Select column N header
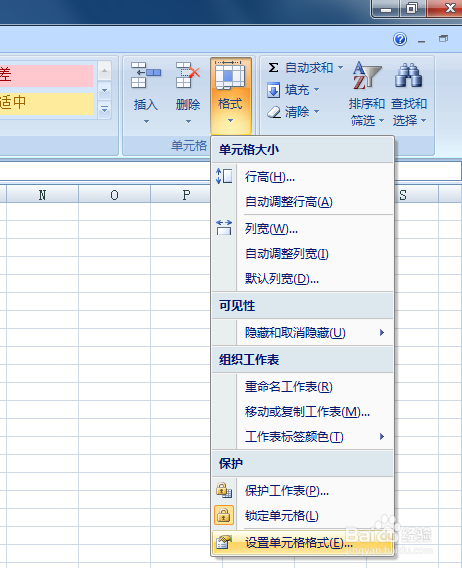 tap(42, 195)
